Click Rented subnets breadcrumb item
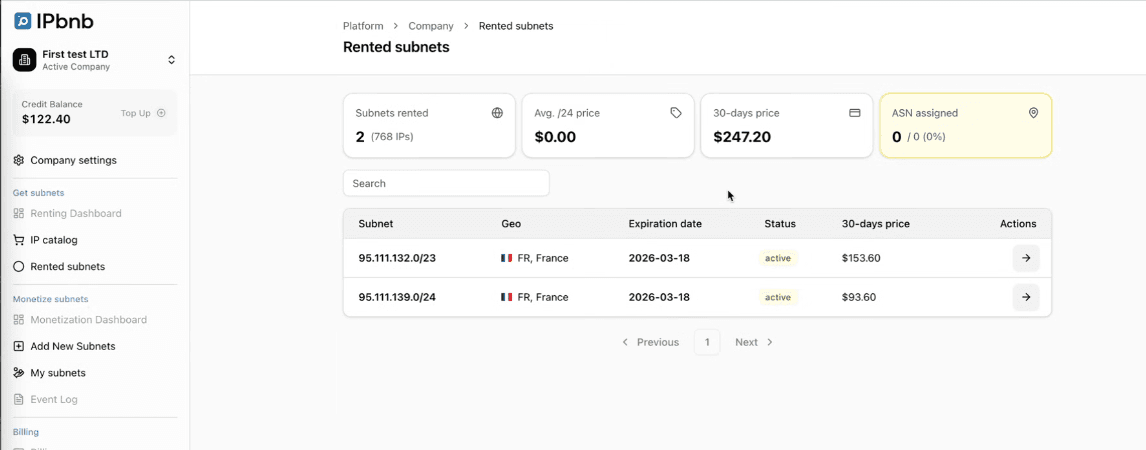This screenshot has height=450, width=1146. pyautogui.click(x=516, y=26)
